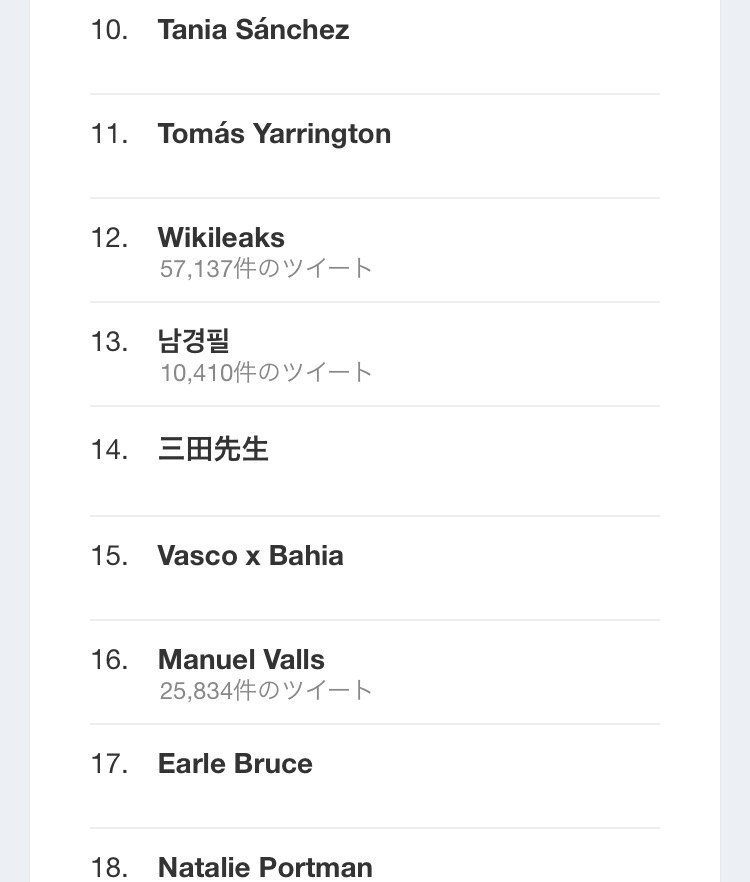This screenshot has height=882, width=750.
Task: Click the 10,410 tweet count under 남경필
Action: 266,372
